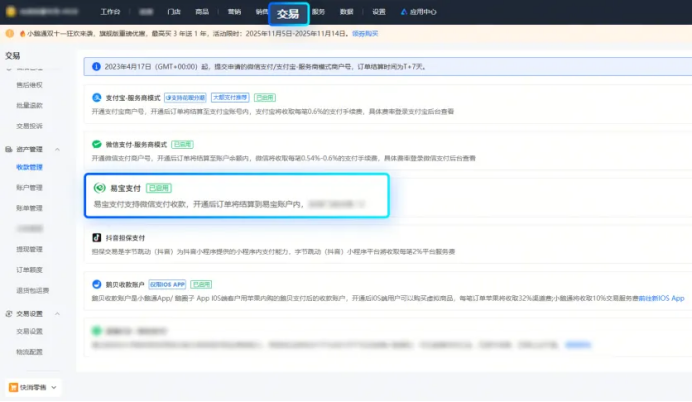Click the 交易 sidebar heading

(x=13, y=56)
